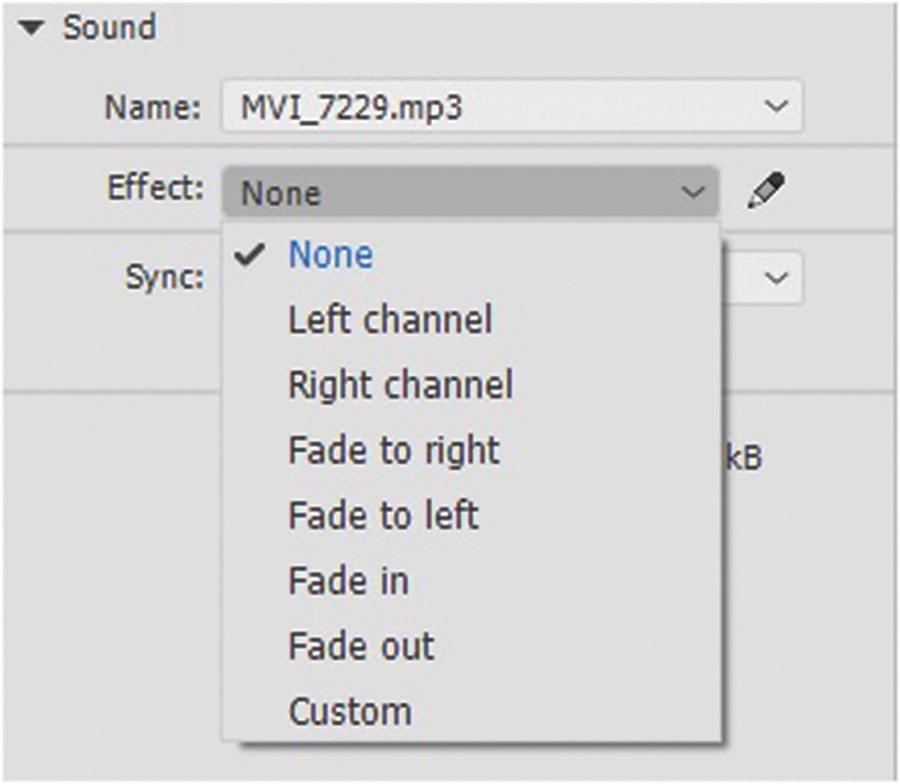Viewport: 900px width, 784px height.
Task: Click the Sound section header label
Action: 110,28
